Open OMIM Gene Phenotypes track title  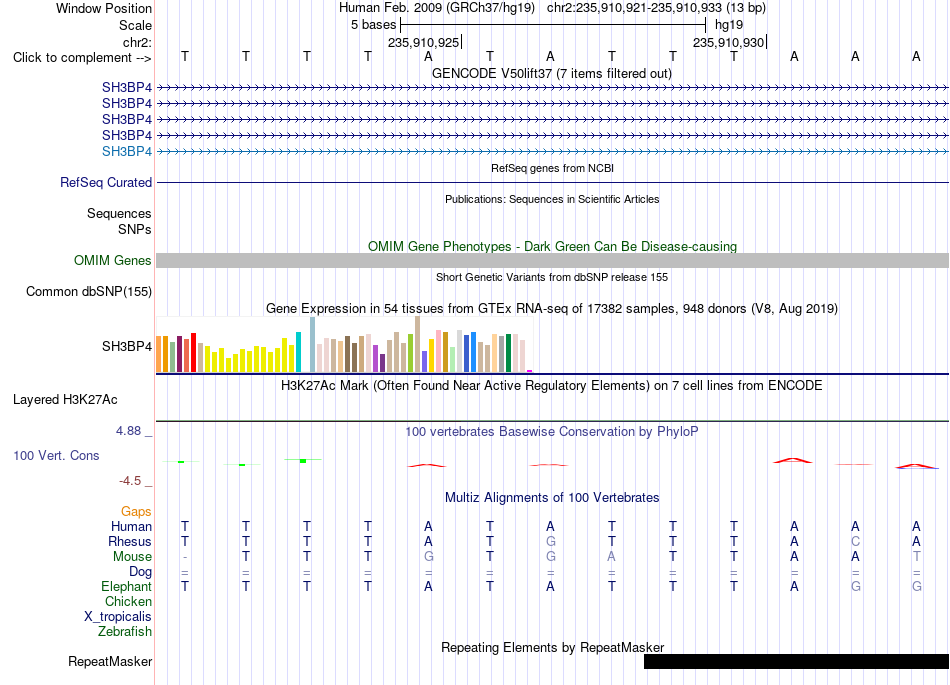click(x=552, y=247)
